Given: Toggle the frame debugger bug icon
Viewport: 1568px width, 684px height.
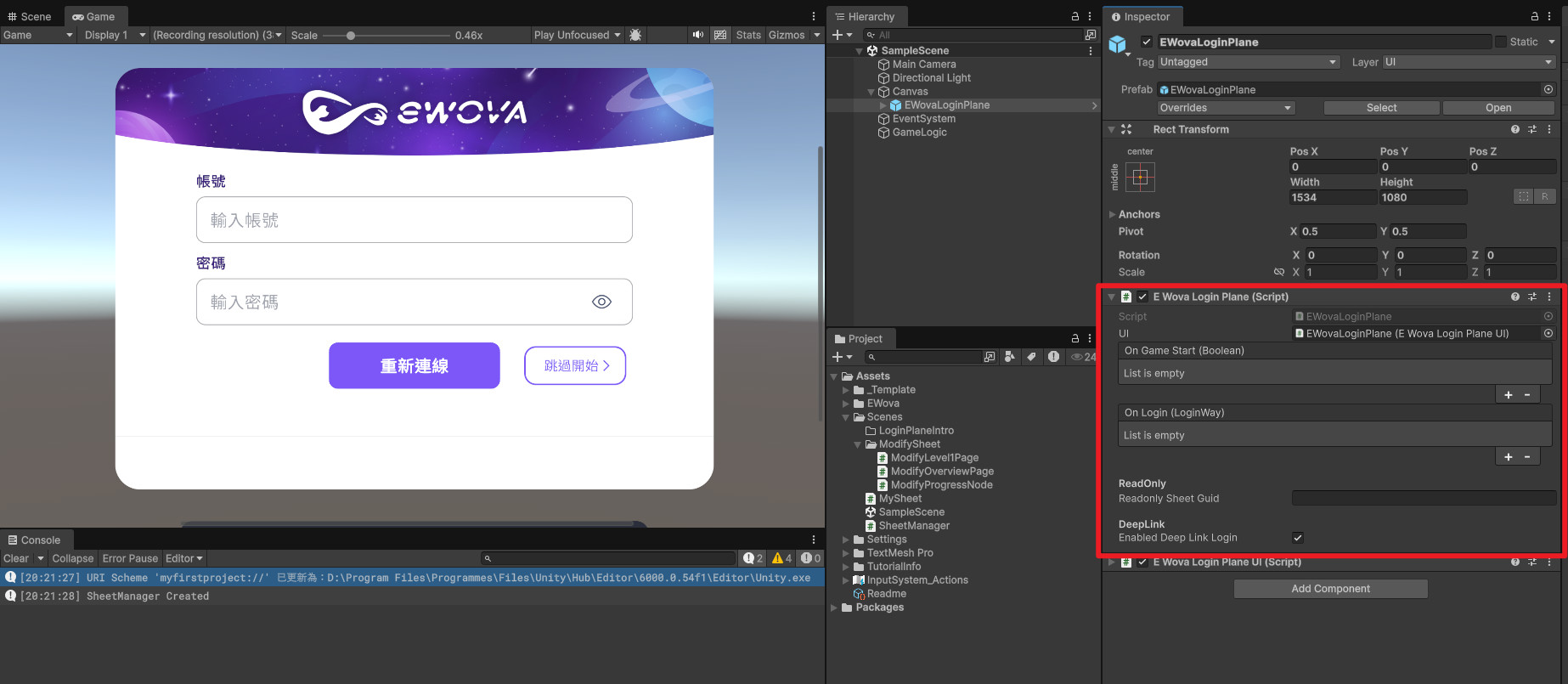Looking at the screenshot, I should (635, 35).
